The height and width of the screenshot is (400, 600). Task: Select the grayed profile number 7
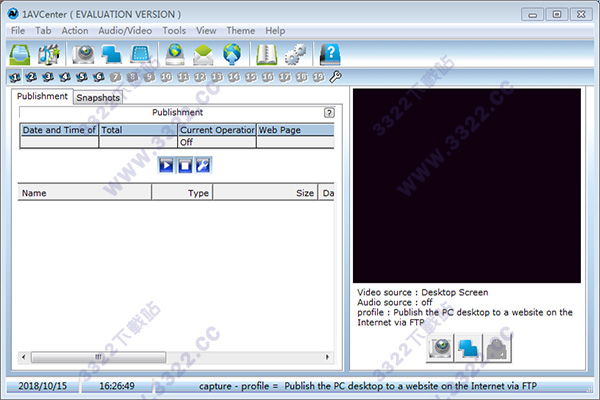tap(116, 77)
